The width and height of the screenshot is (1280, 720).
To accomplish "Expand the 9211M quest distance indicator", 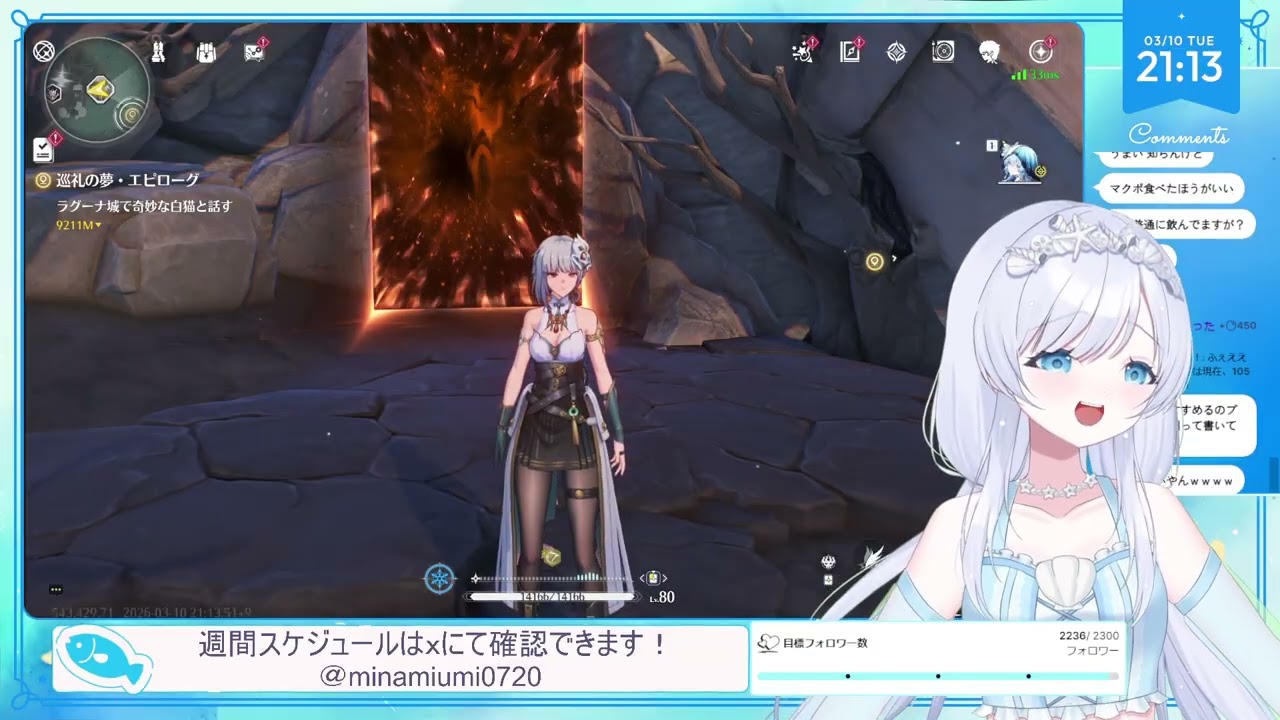I will pyautogui.click(x=79, y=225).
